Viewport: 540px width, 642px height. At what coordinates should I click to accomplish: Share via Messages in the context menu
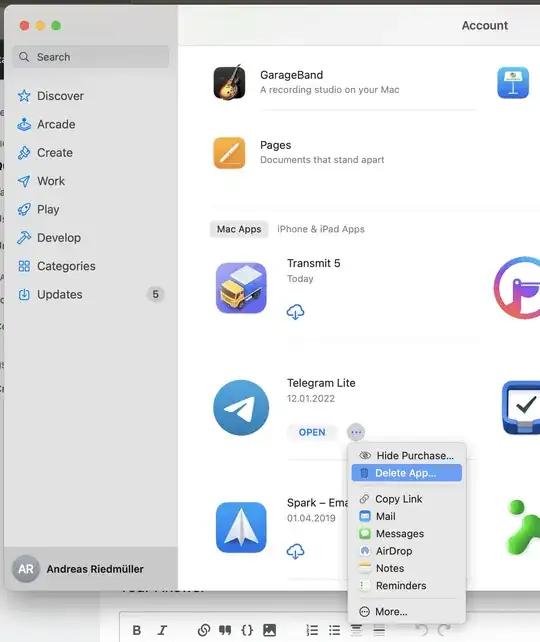407,534
